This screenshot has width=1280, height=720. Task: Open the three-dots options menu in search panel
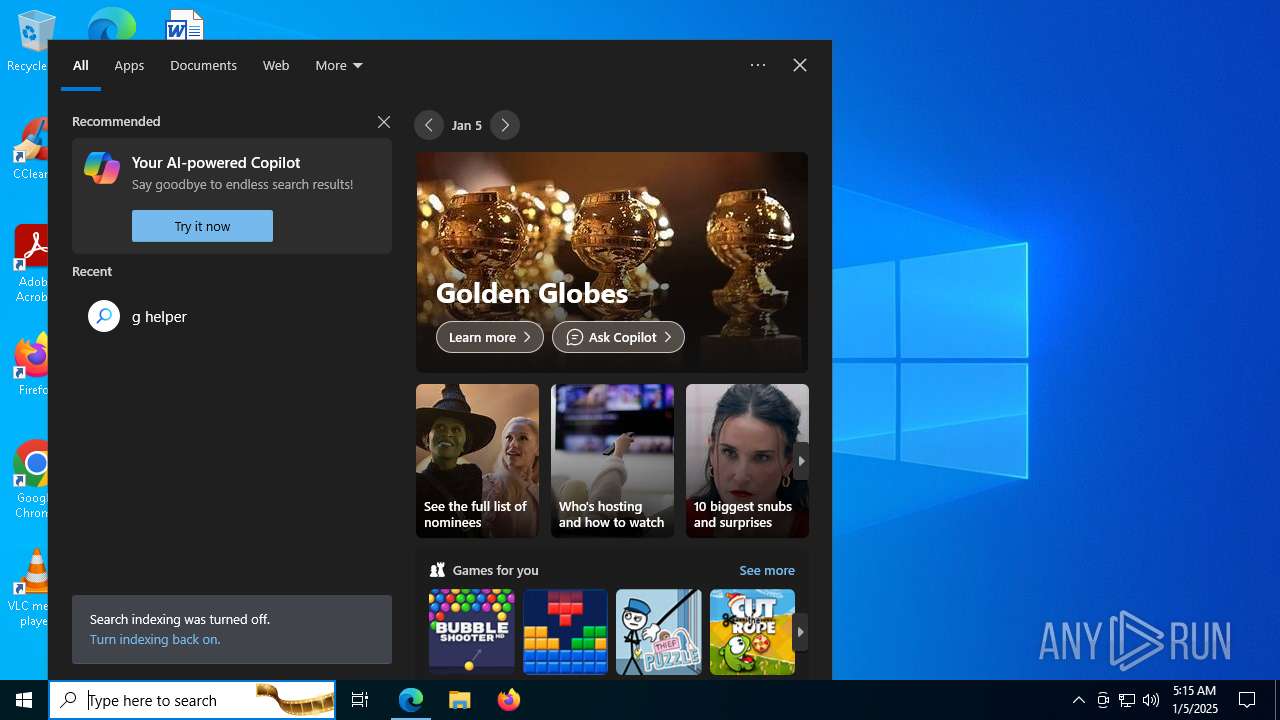point(758,65)
